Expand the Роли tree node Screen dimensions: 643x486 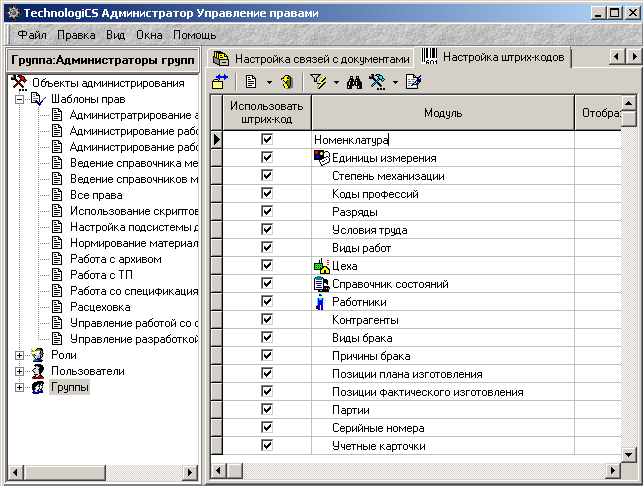pos(20,354)
